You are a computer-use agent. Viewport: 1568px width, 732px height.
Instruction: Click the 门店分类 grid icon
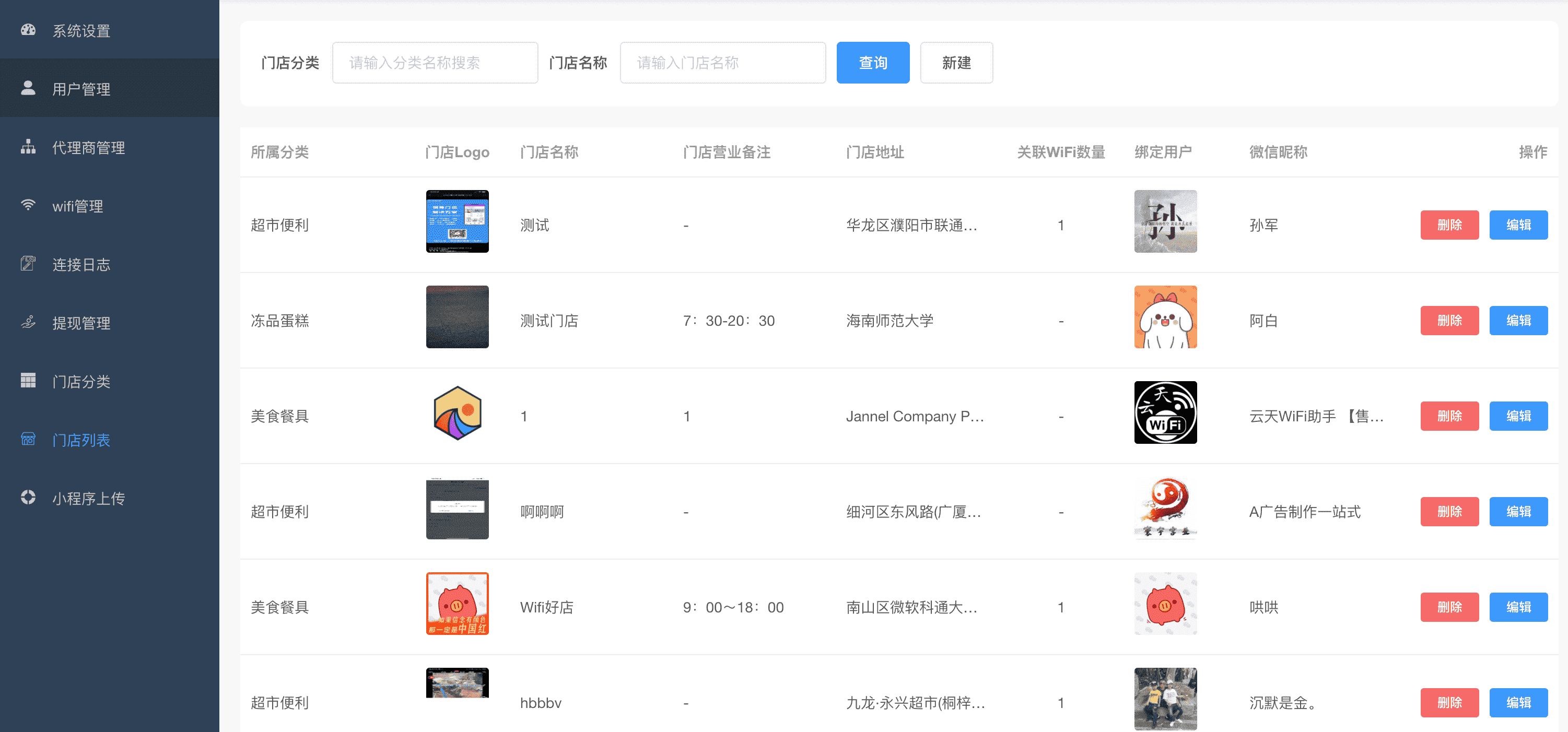(x=28, y=380)
